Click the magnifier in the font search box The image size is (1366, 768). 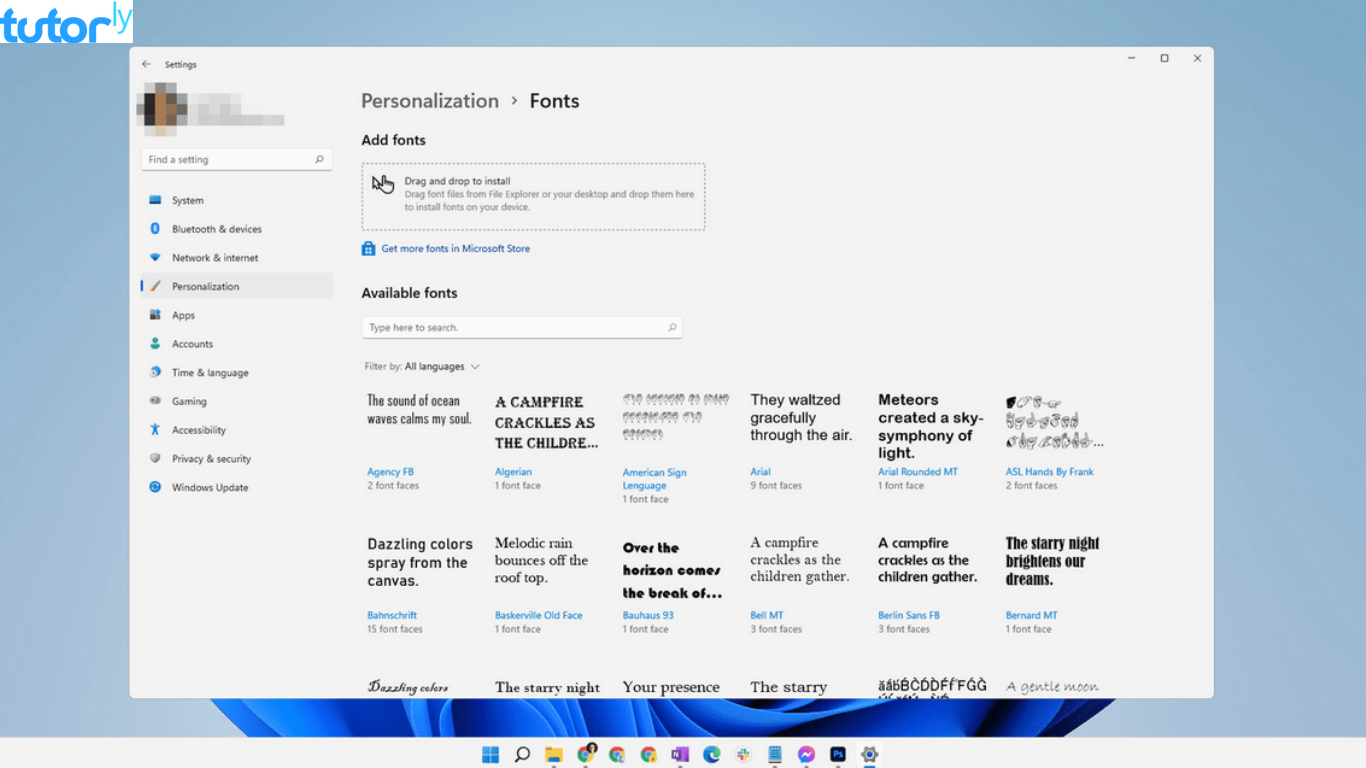(672, 327)
